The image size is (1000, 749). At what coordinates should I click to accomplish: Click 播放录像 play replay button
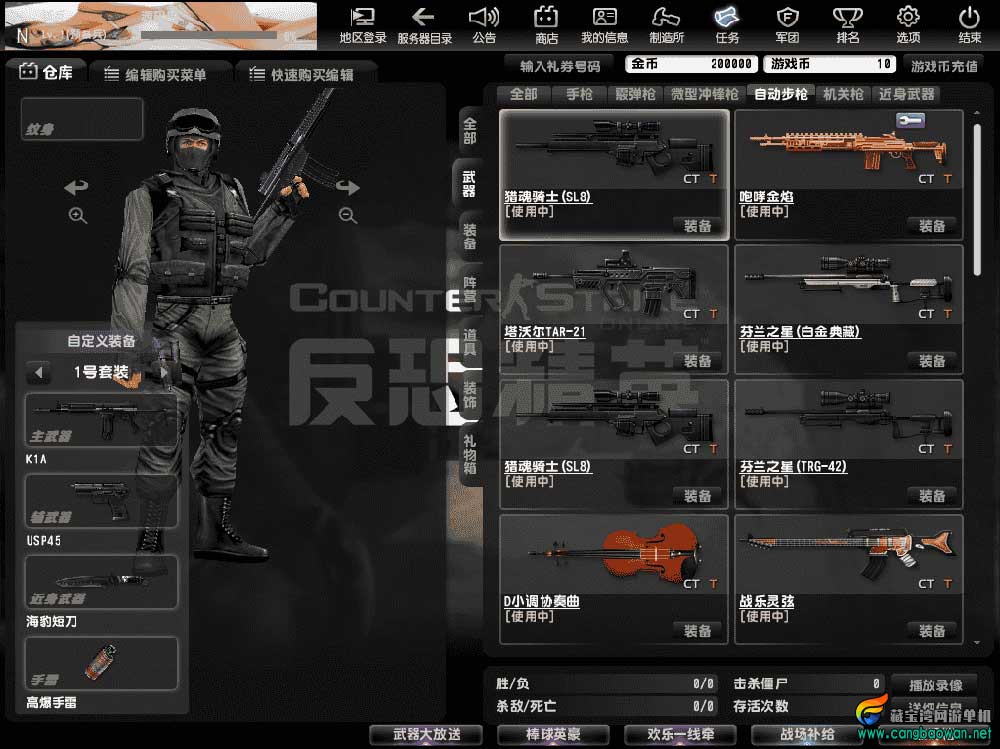pyautogui.click(x=936, y=685)
